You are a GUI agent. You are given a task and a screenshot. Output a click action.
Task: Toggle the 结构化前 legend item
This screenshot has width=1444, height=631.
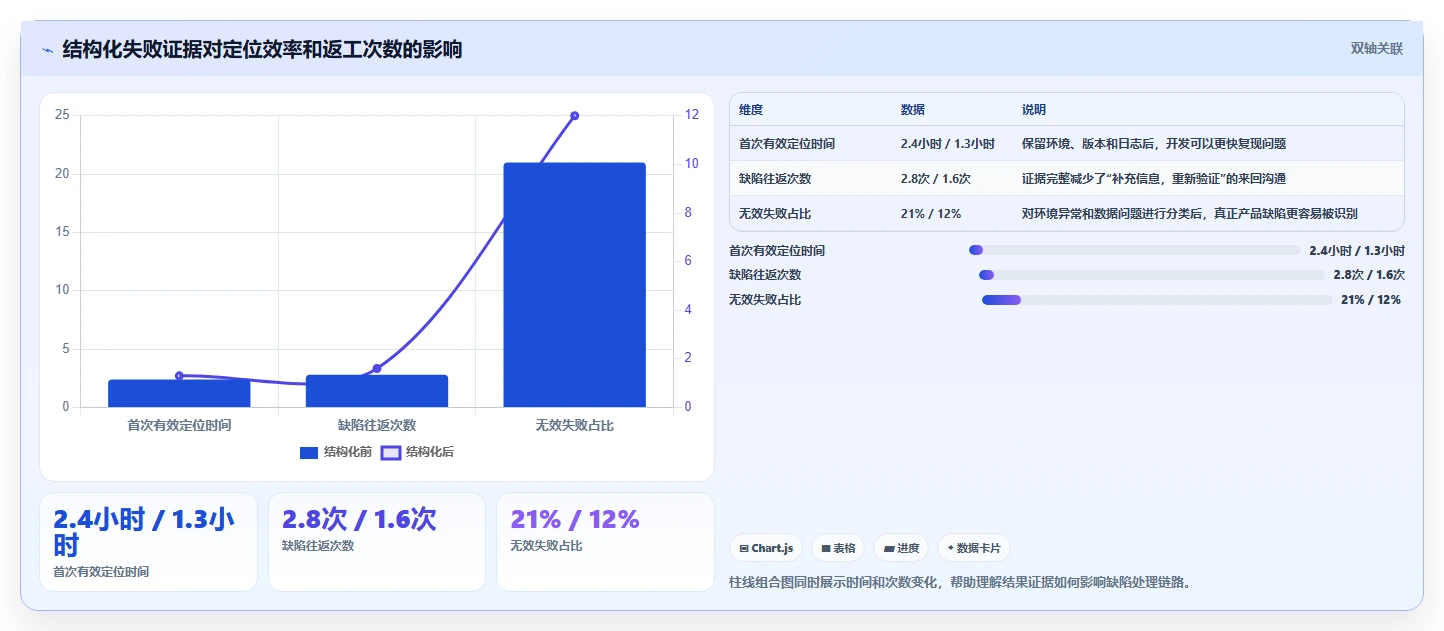tap(336, 452)
